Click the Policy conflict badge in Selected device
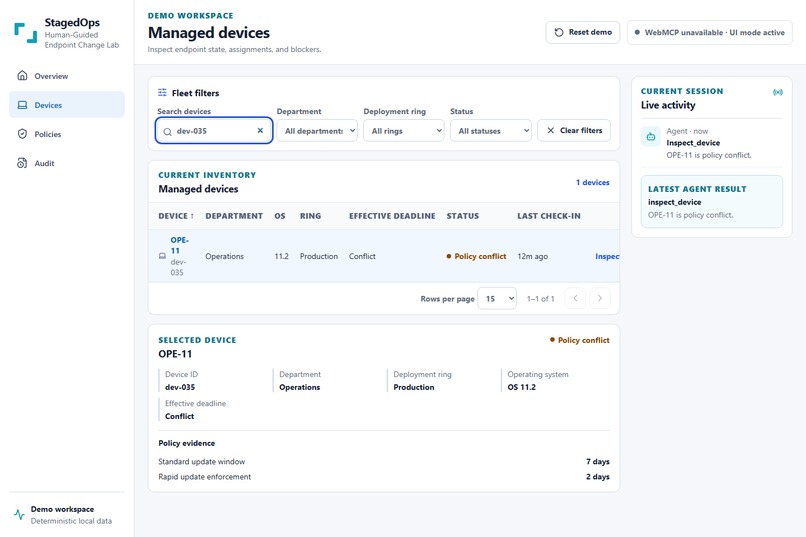Viewport: 806px width, 537px height. click(580, 340)
